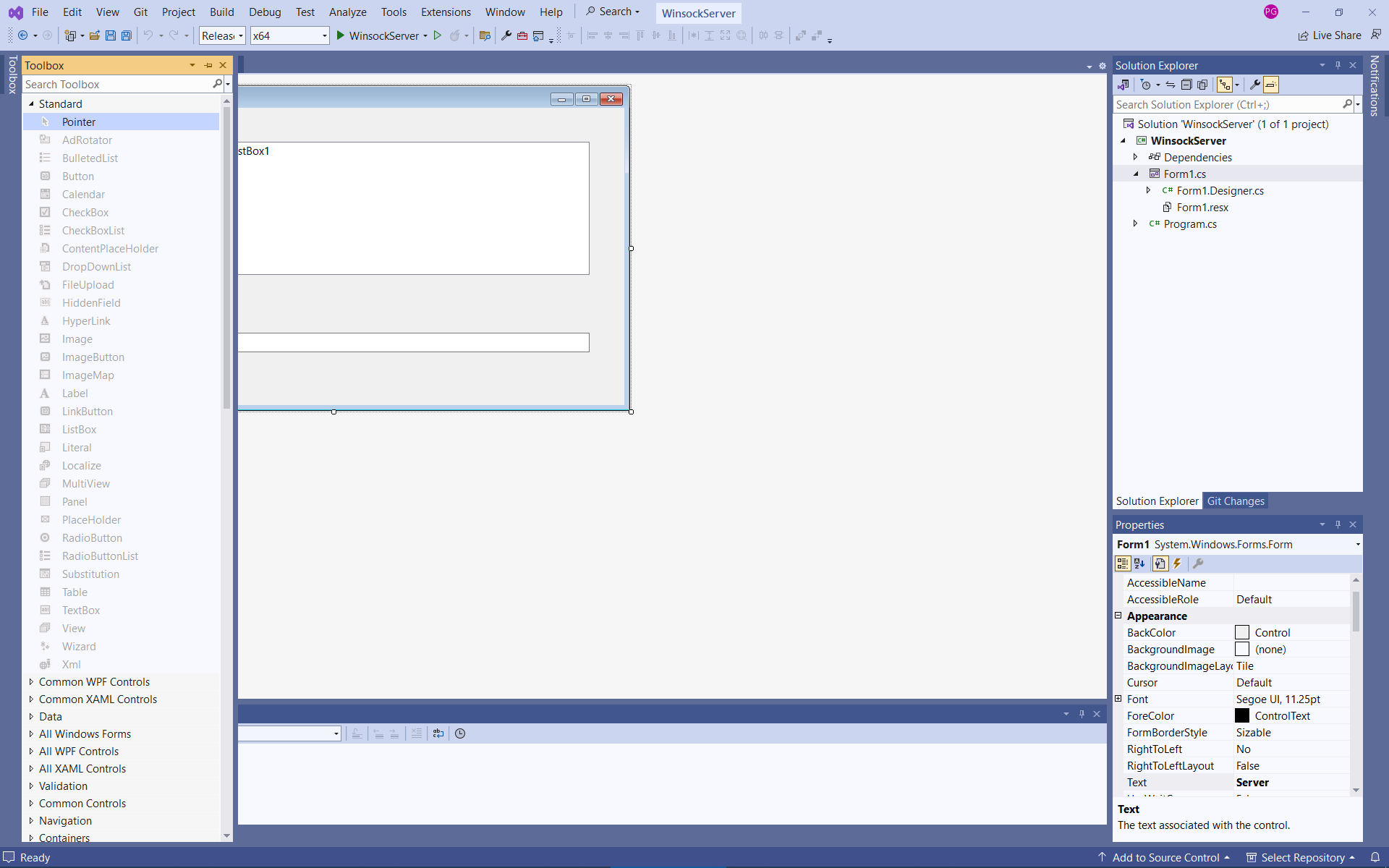Click the Live Share button

tap(1329, 35)
